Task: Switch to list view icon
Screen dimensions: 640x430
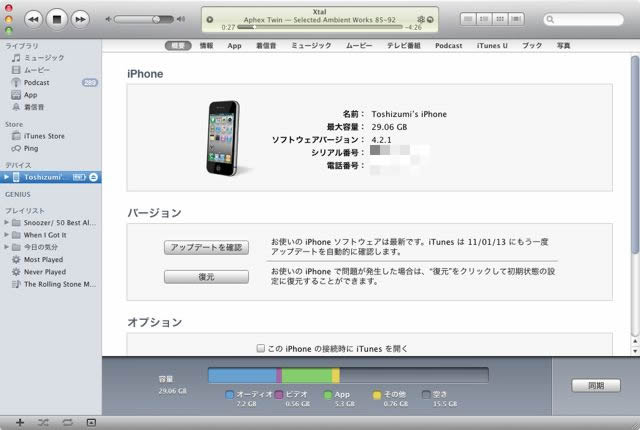Action: click(x=468, y=19)
